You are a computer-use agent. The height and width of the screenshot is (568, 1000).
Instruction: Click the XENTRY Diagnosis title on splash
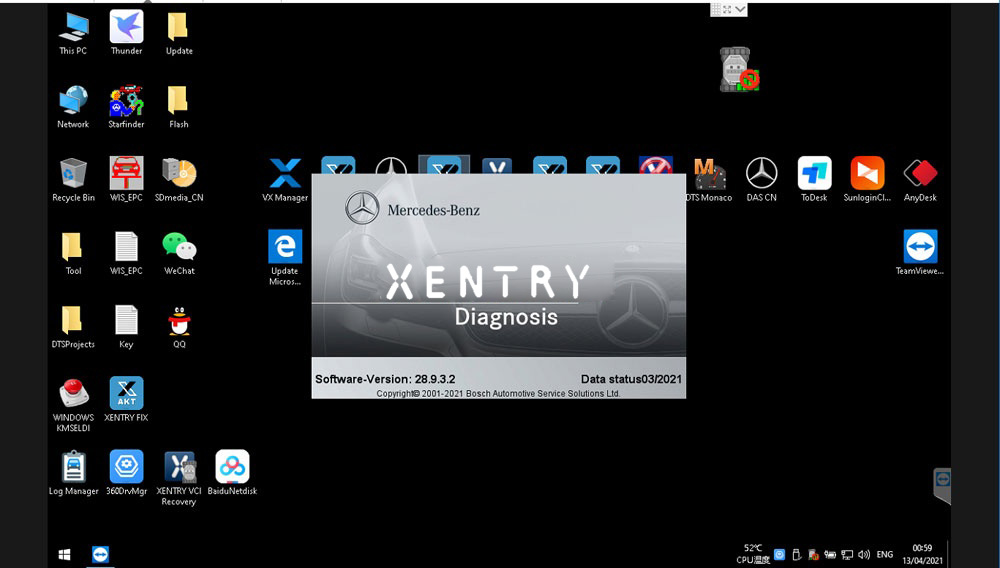click(488, 295)
